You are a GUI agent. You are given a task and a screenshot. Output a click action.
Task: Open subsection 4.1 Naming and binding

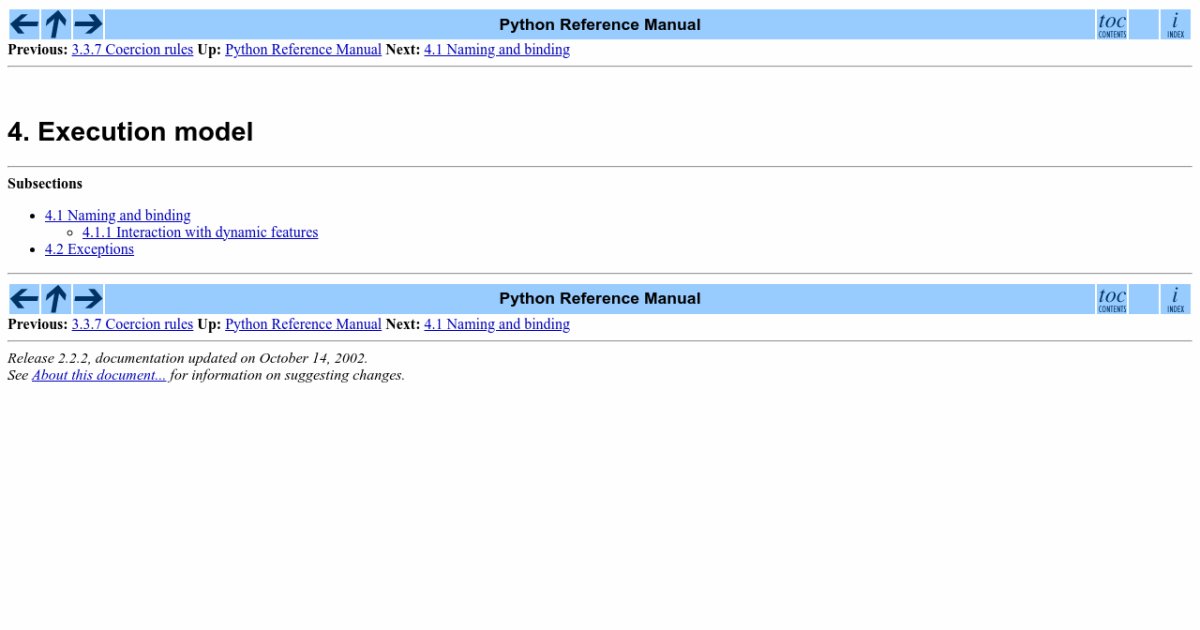point(118,215)
